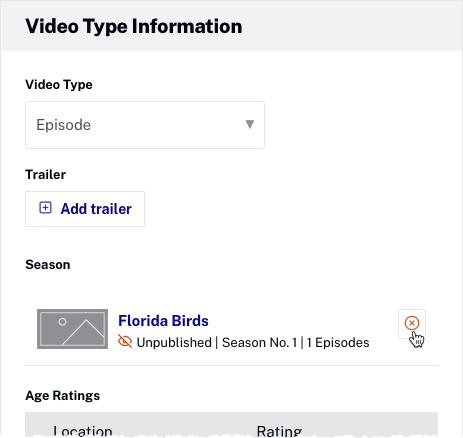
Task: Click the Video Type Information section heading
Action: coord(134,26)
